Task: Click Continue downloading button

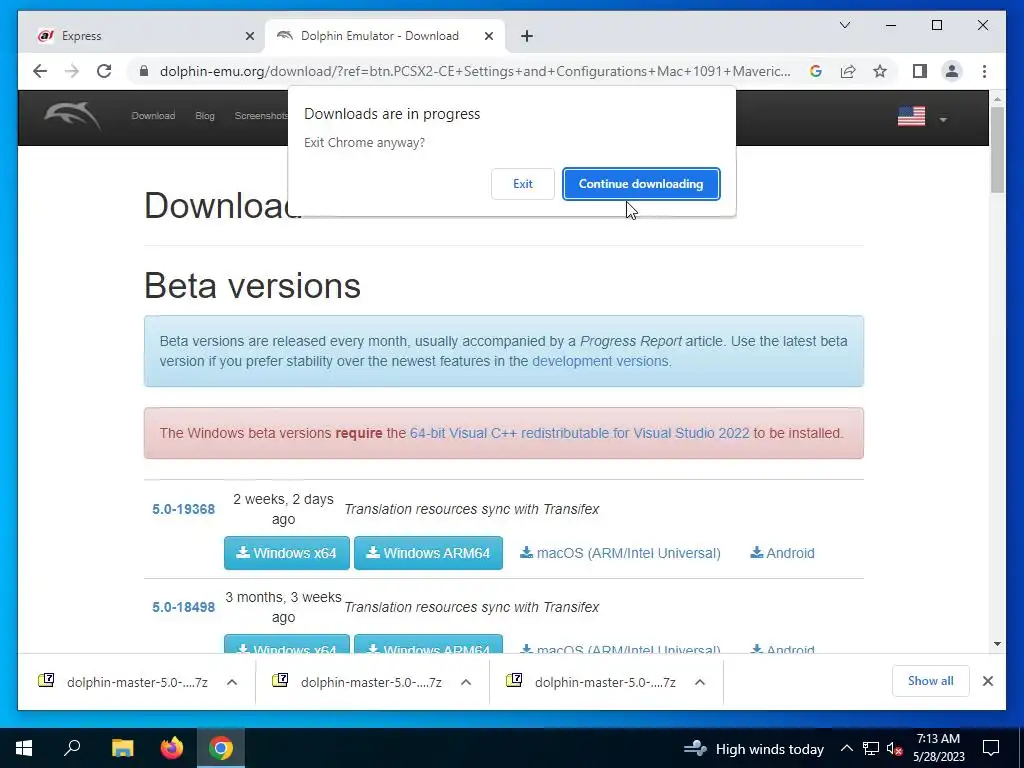Action: click(x=641, y=184)
